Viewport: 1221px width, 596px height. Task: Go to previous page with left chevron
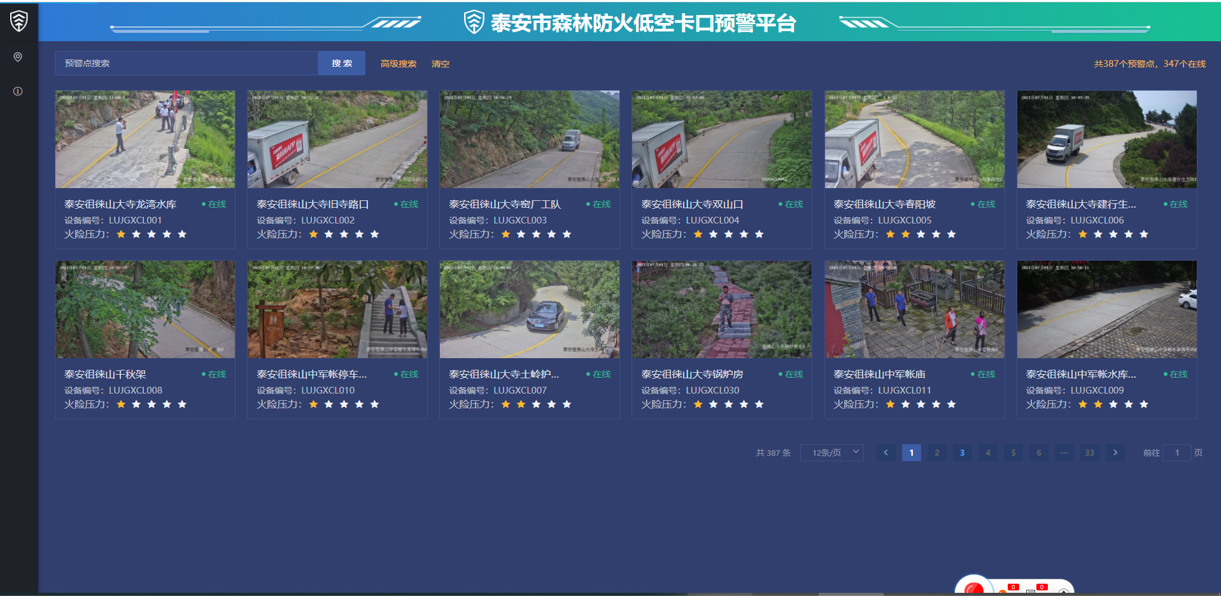[885, 453]
